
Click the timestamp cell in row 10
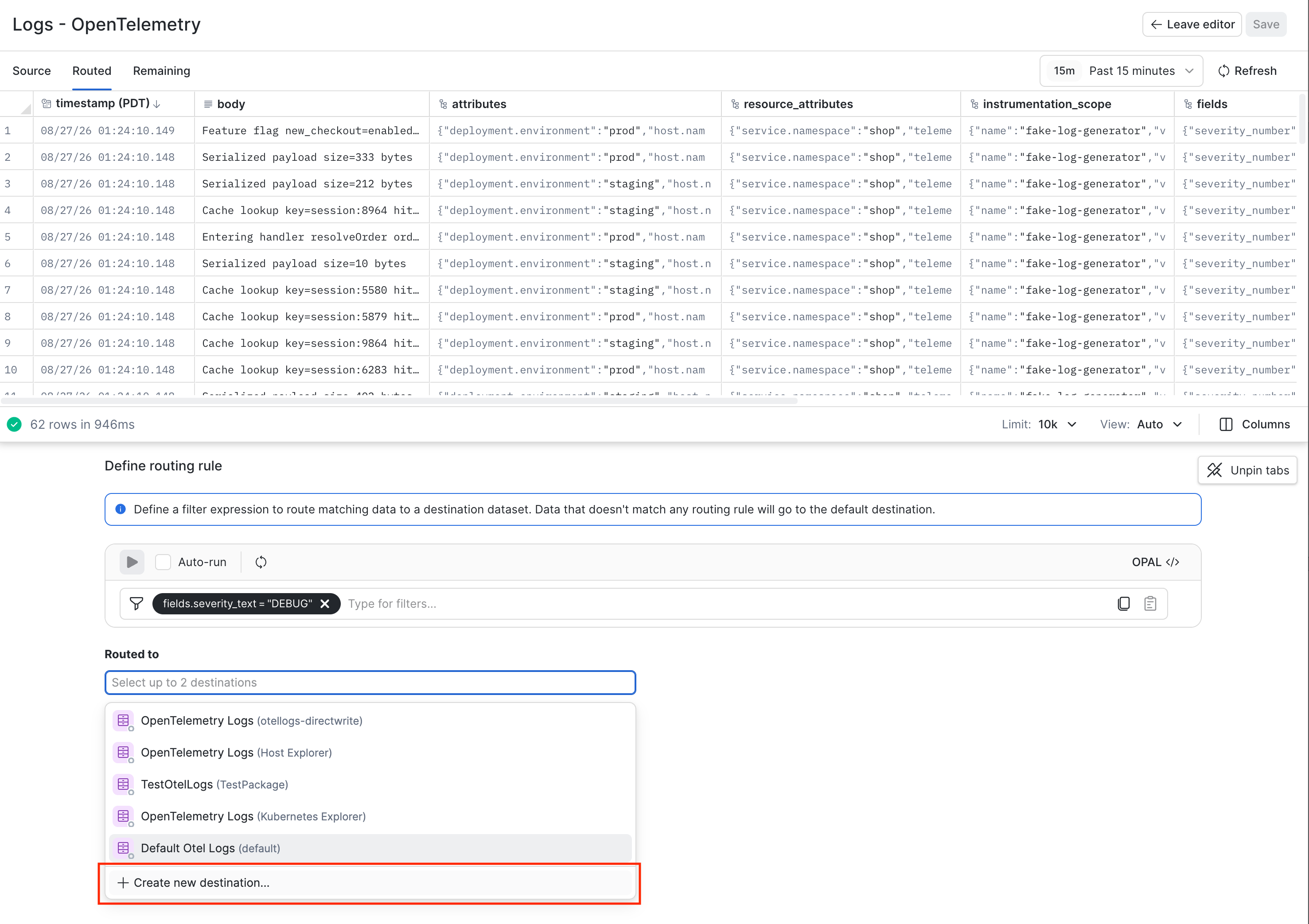(x=114, y=370)
